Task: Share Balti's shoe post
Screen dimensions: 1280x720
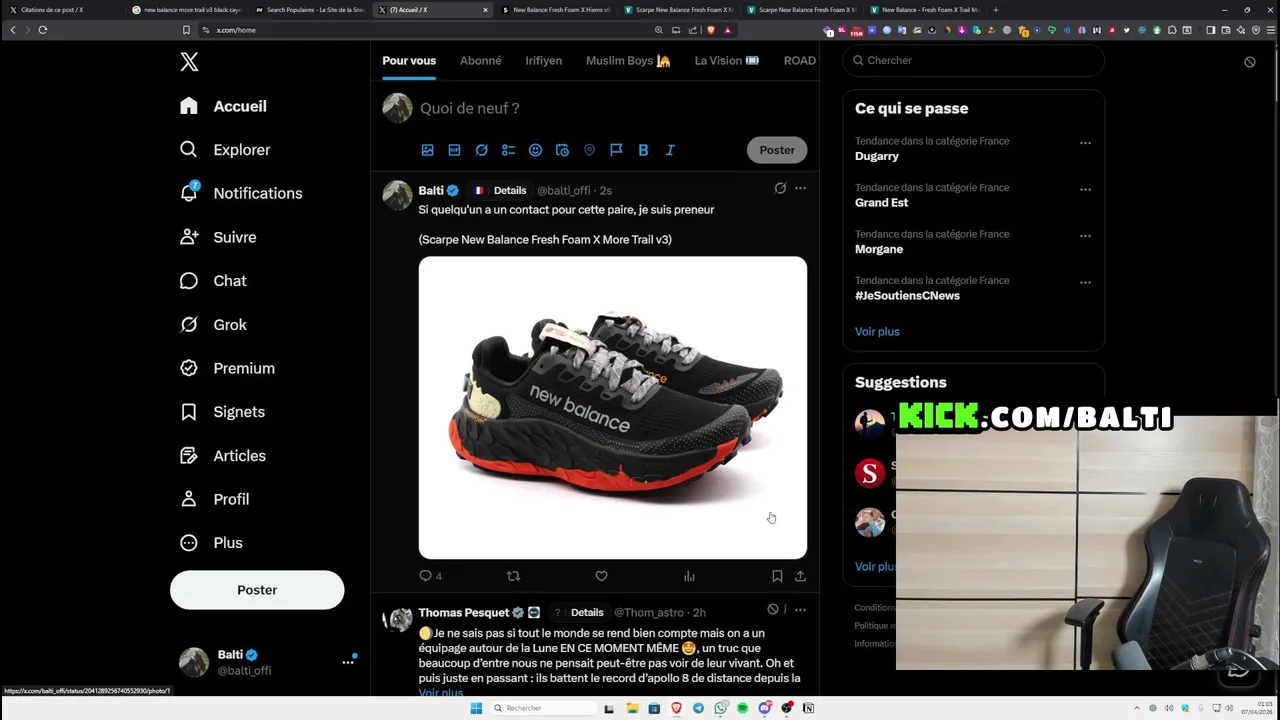Action: [800, 576]
